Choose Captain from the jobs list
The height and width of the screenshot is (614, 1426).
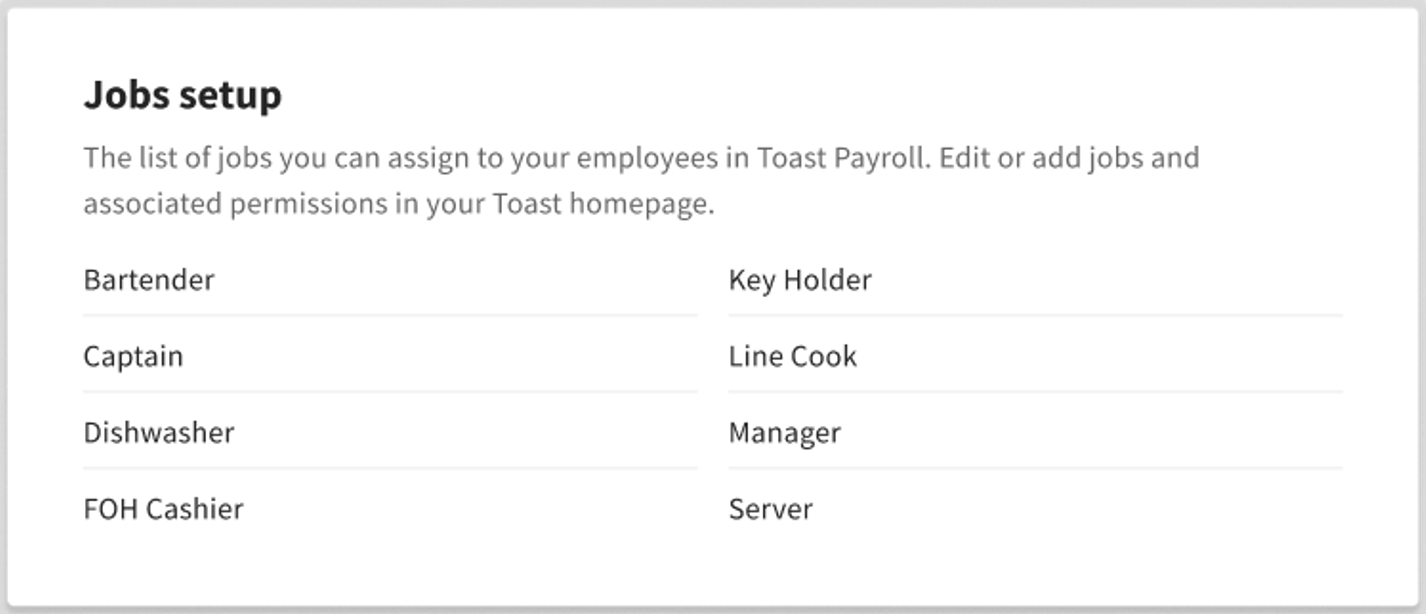[134, 356]
